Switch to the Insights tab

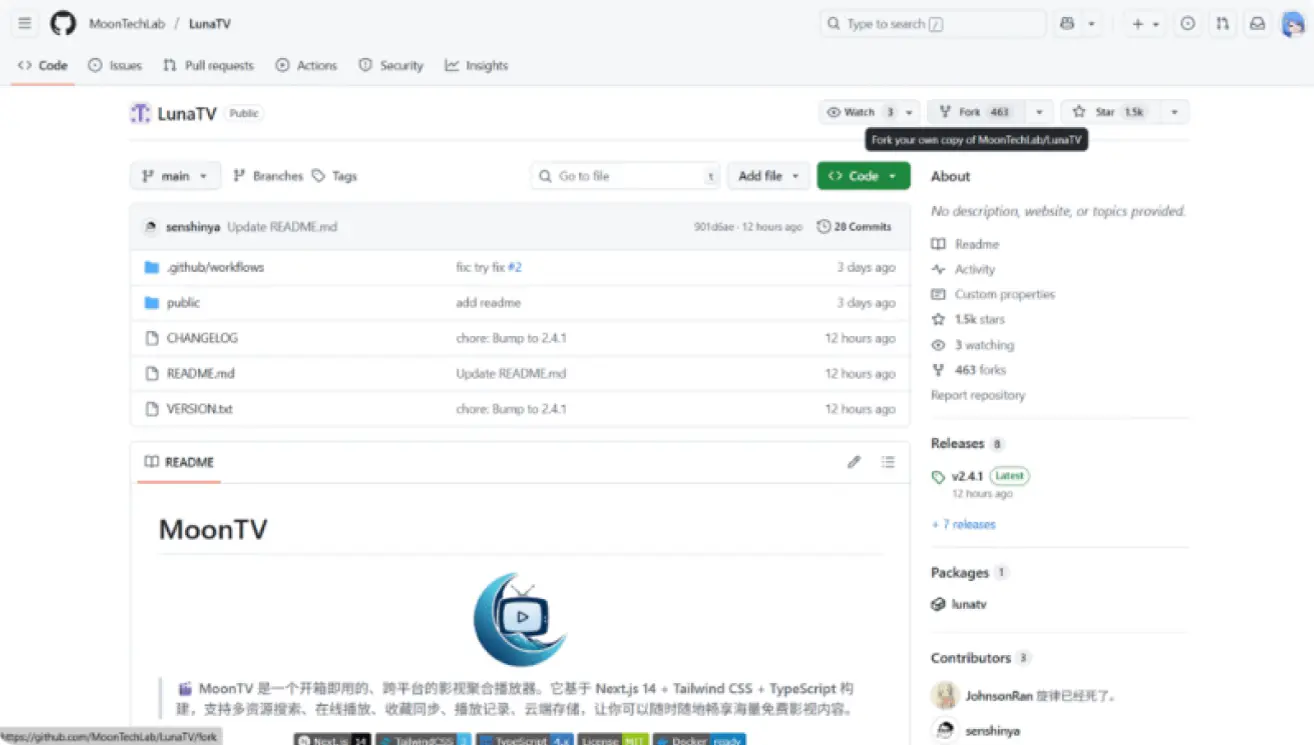coord(476,66)
